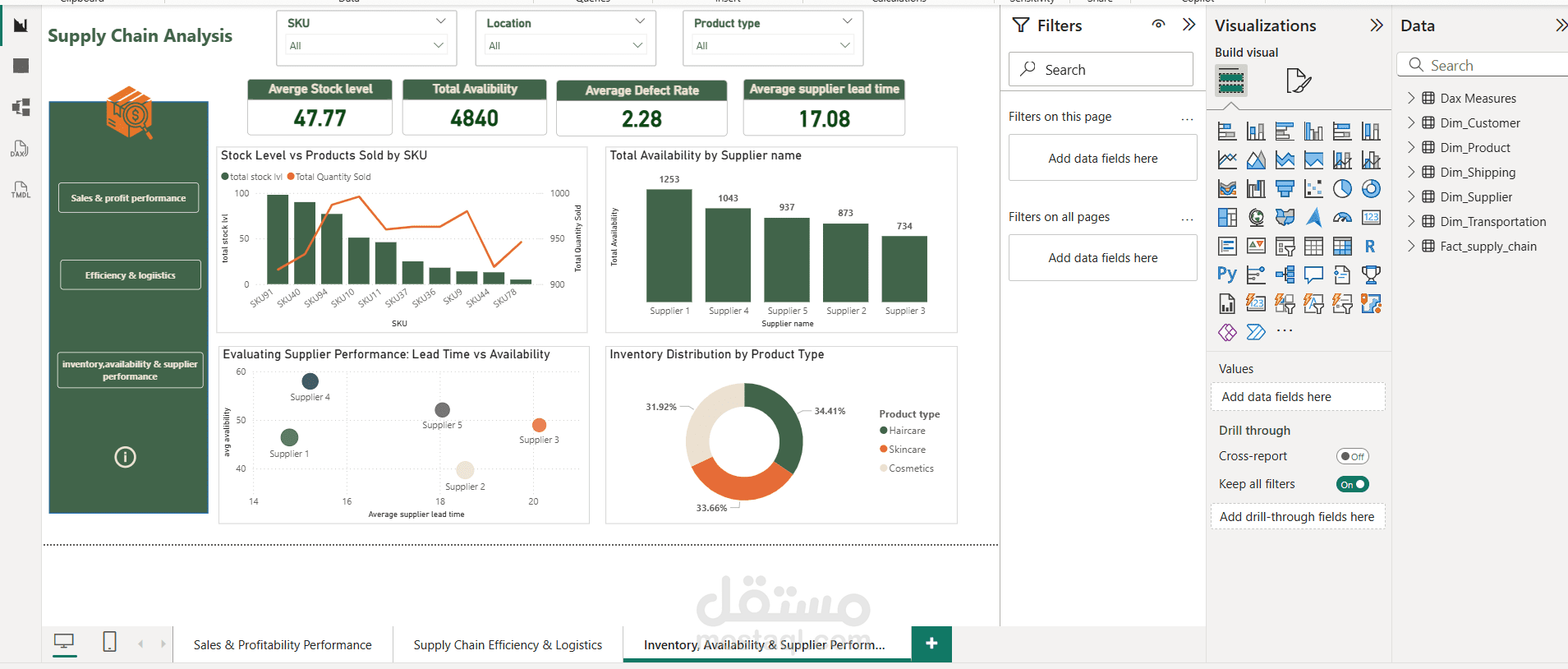Screen dimensions: 1568x669
Task: Add a new page with plus button
Action: click(931, 644)
